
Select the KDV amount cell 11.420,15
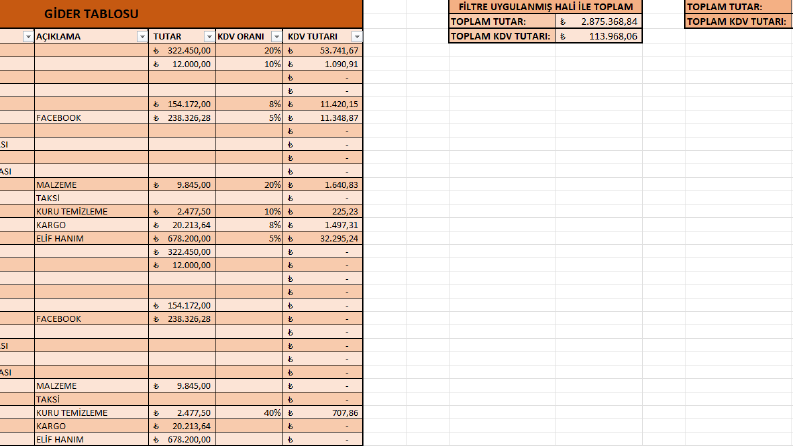tap(323, 104)
